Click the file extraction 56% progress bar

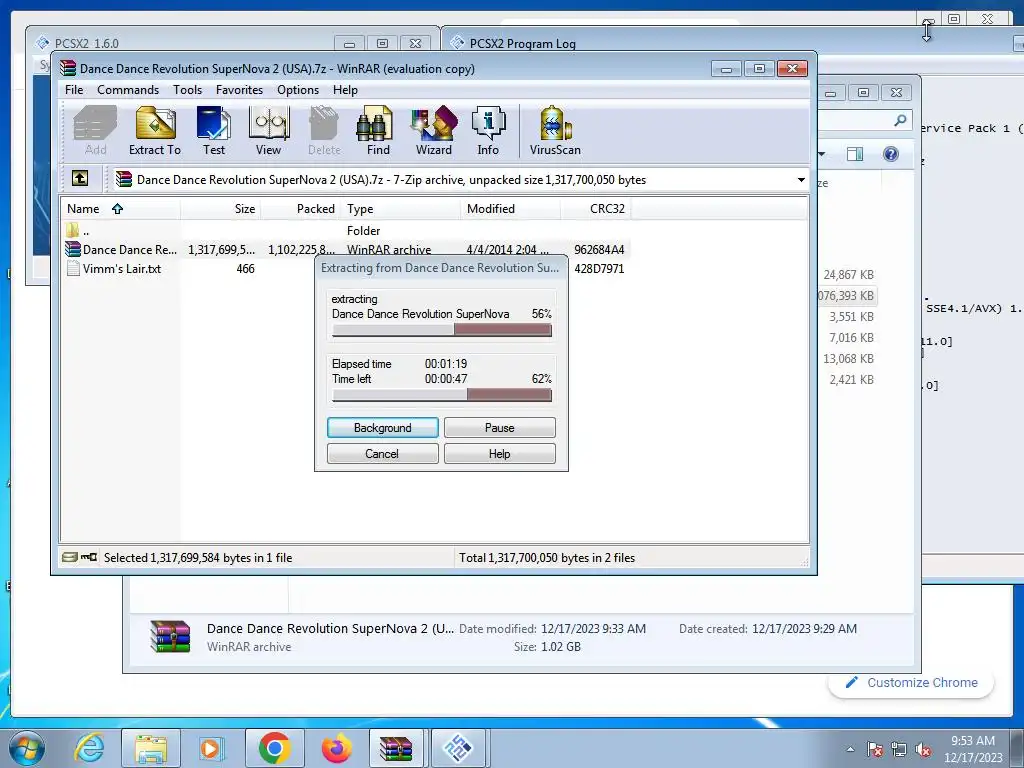[x=442, y=331]
